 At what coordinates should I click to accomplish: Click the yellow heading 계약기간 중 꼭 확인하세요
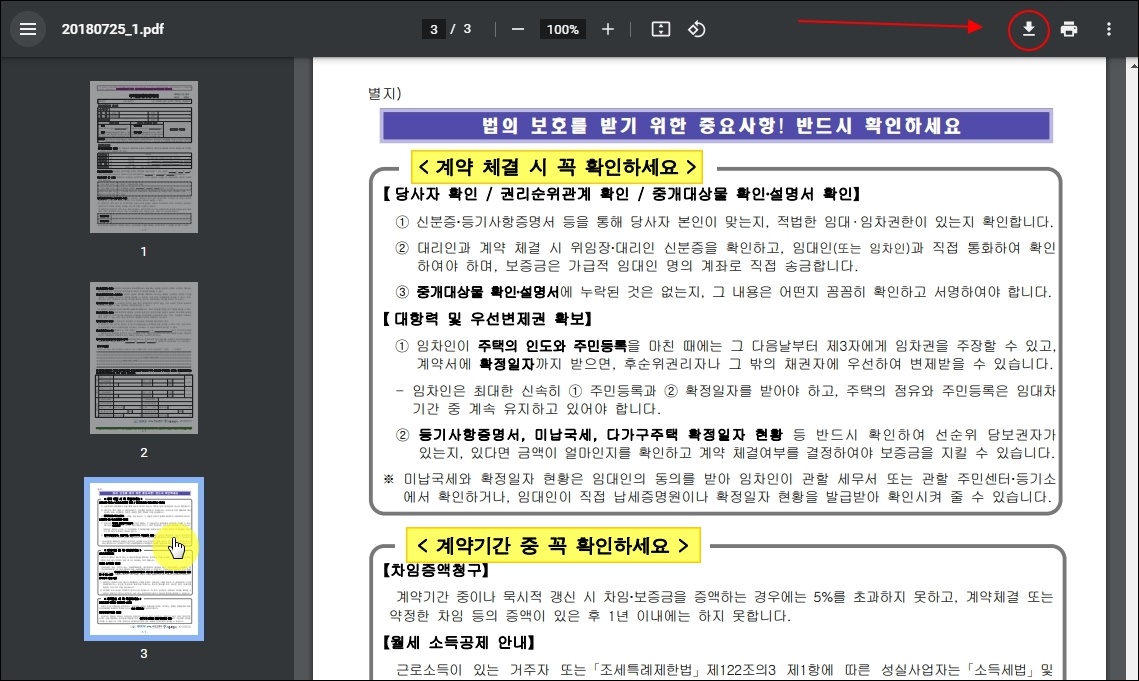(x=553, y=546)
